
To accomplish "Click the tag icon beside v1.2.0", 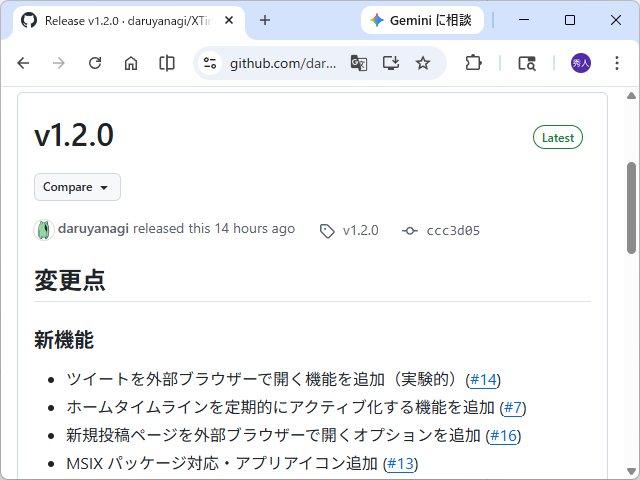I will coord(327,231).
